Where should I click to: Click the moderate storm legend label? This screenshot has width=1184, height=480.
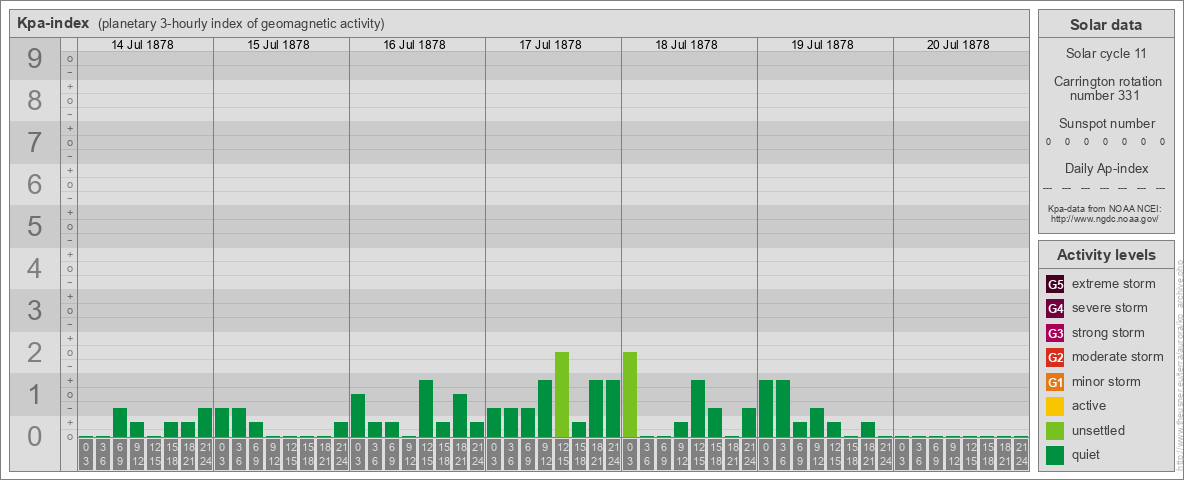[x=1118, y=357]
